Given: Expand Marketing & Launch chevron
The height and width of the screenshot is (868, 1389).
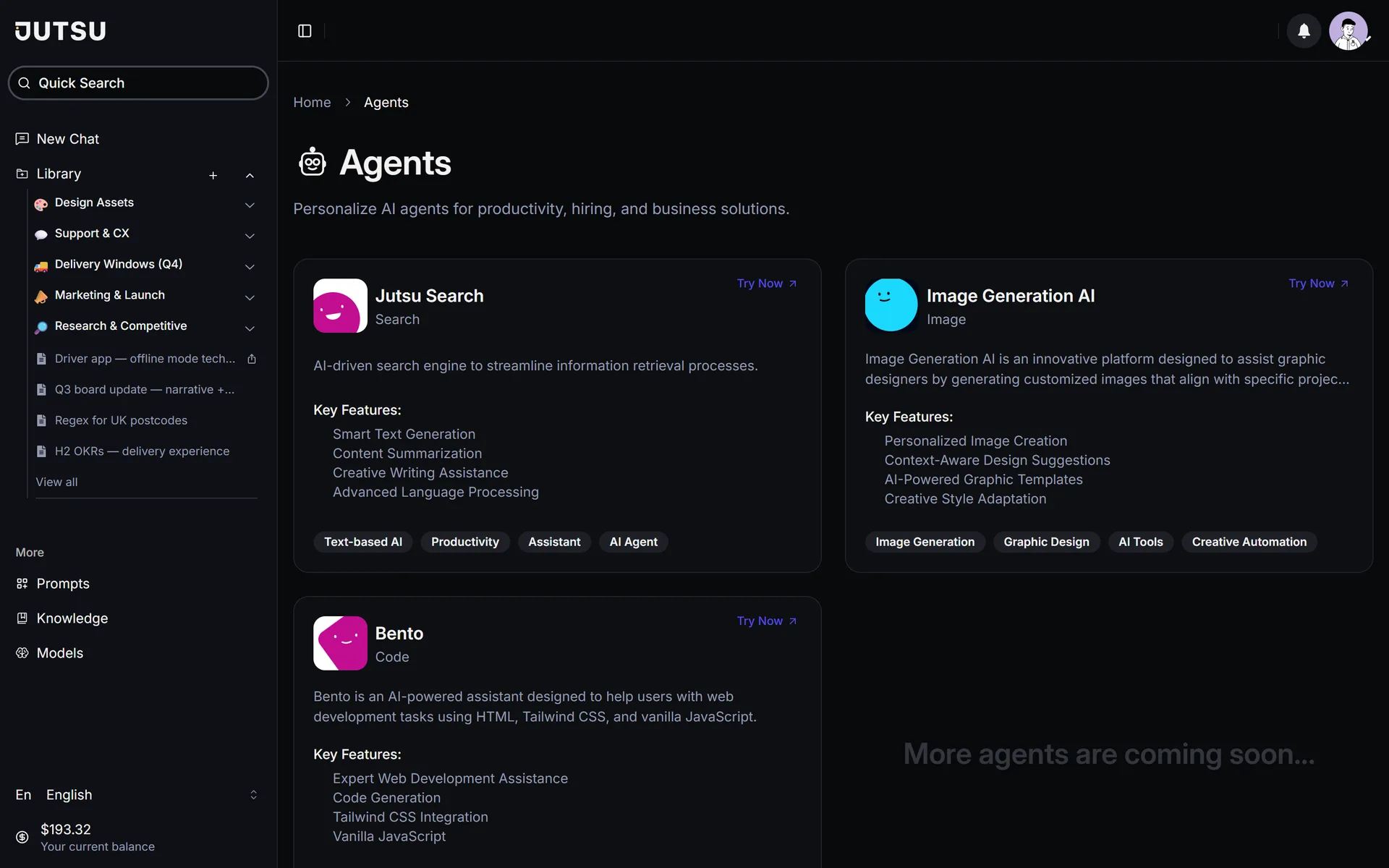Looking at the screenshot, I should [250, 298].
